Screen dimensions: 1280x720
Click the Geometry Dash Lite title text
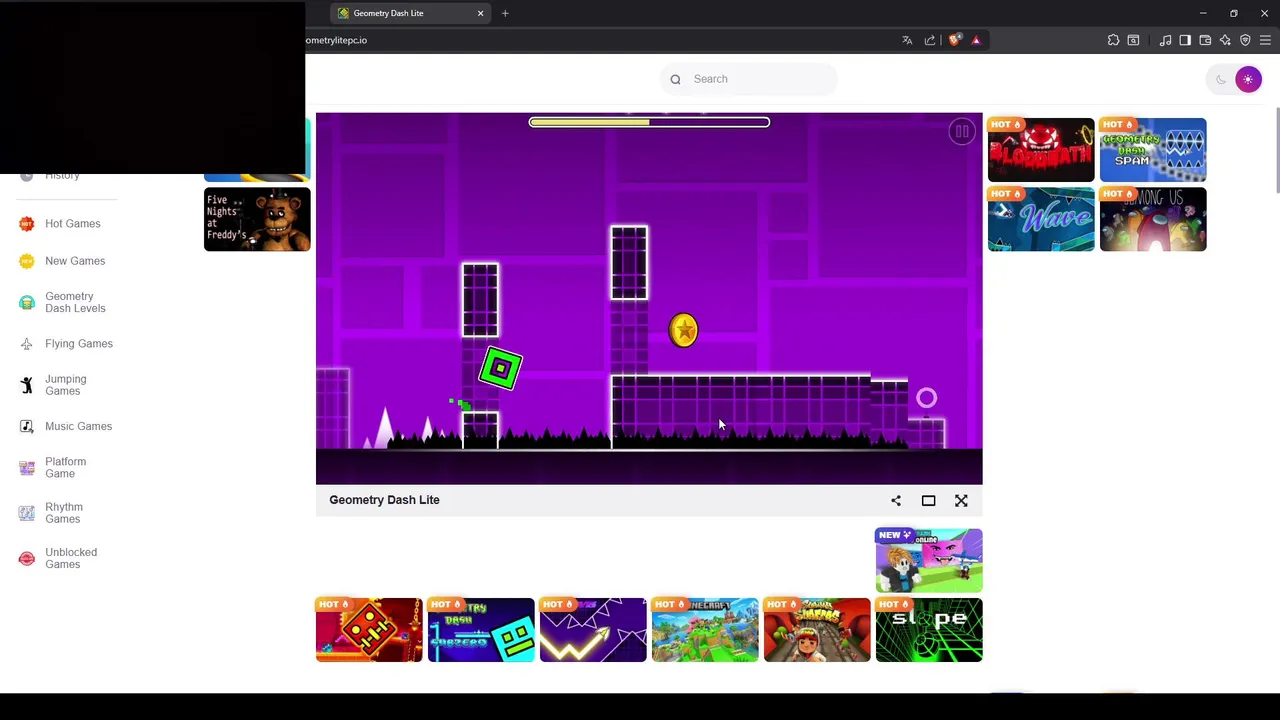384,500
